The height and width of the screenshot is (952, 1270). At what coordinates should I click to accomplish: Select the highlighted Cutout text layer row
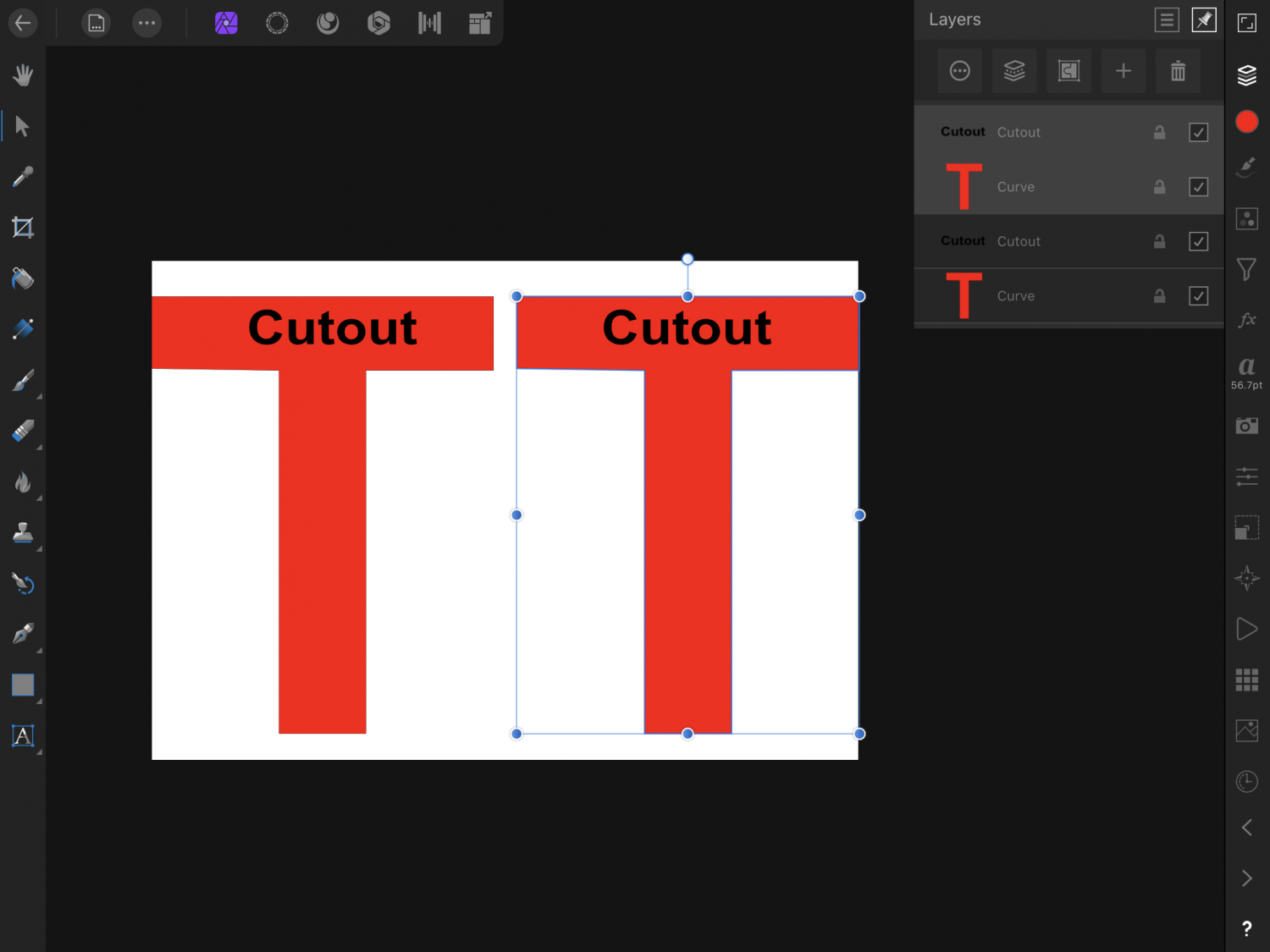tap(1069, 132)
